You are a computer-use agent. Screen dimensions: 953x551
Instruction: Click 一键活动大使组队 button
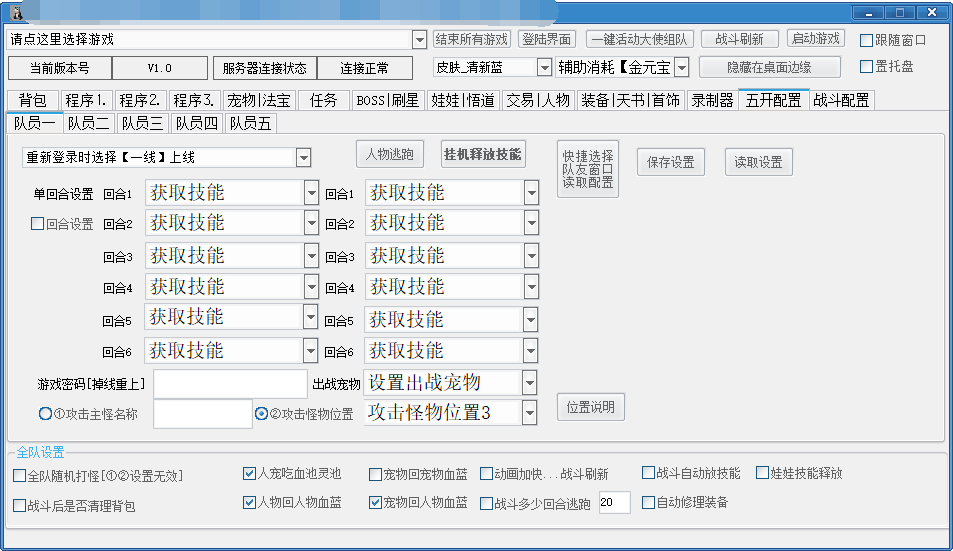(x=639, y=39)
